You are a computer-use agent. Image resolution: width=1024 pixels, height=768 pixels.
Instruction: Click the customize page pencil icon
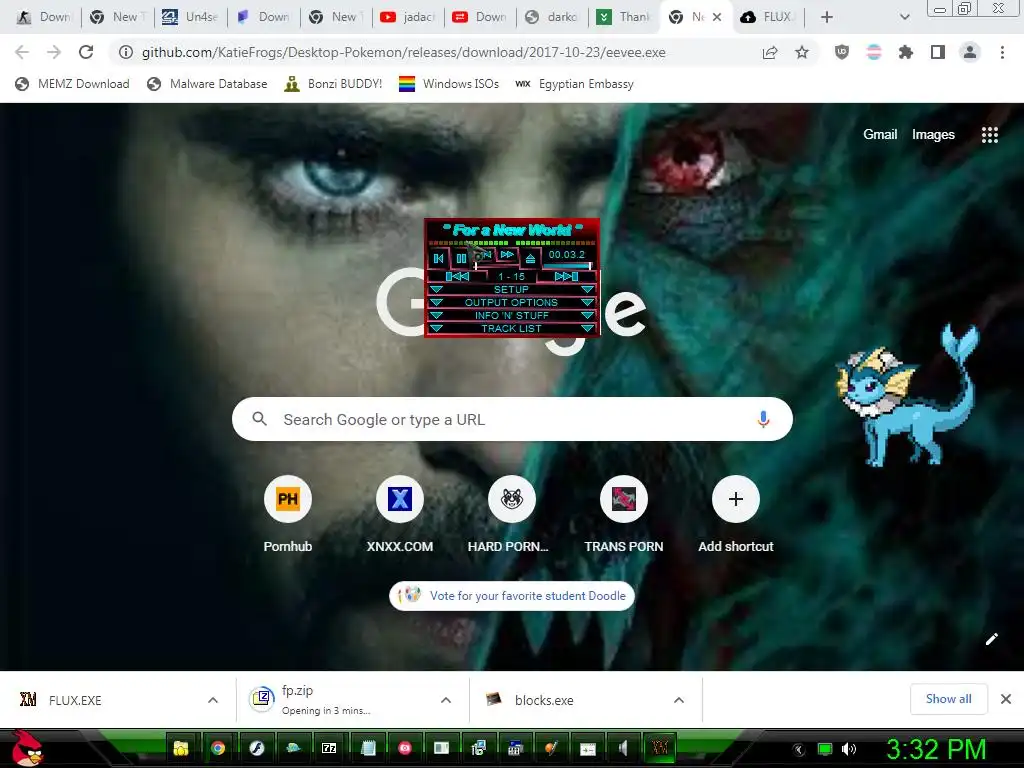(x=991, y=639)
